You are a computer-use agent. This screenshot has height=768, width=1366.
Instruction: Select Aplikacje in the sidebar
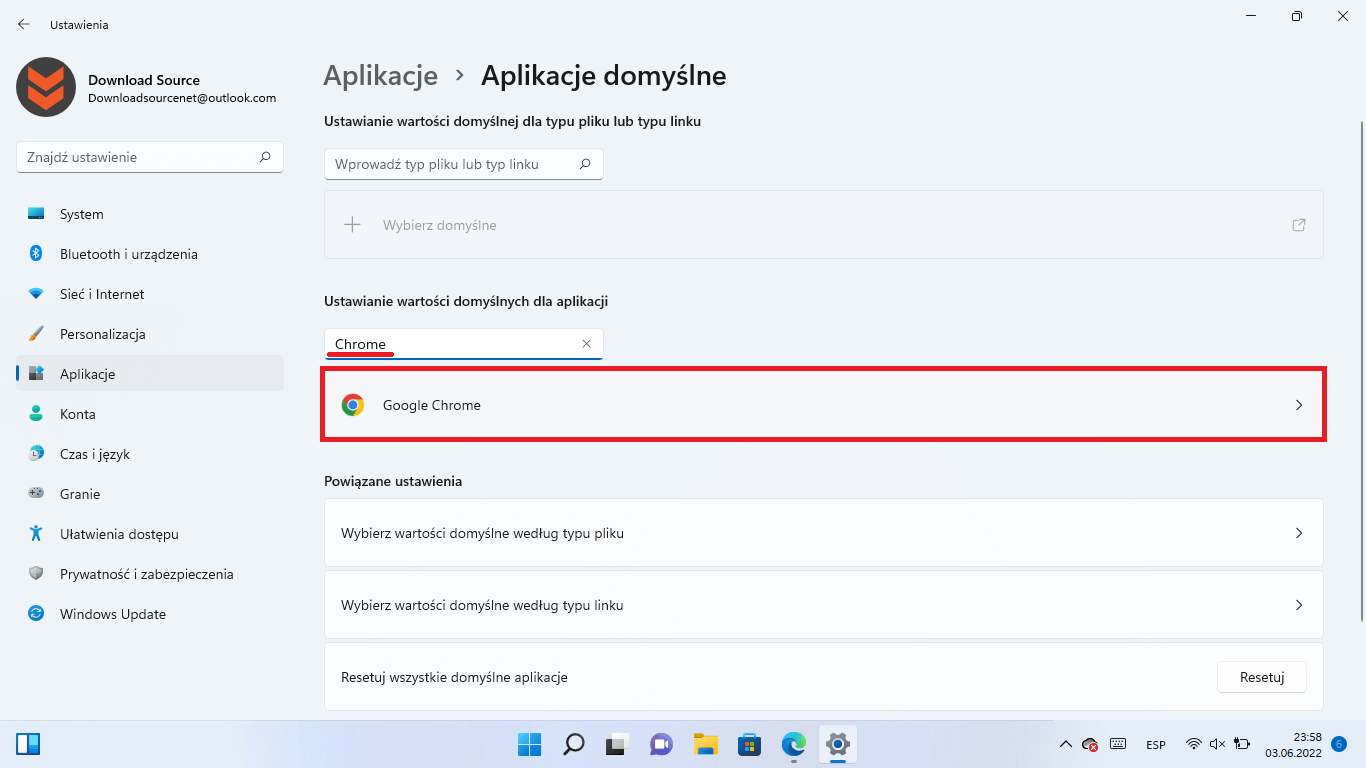(x=150, y=374)
